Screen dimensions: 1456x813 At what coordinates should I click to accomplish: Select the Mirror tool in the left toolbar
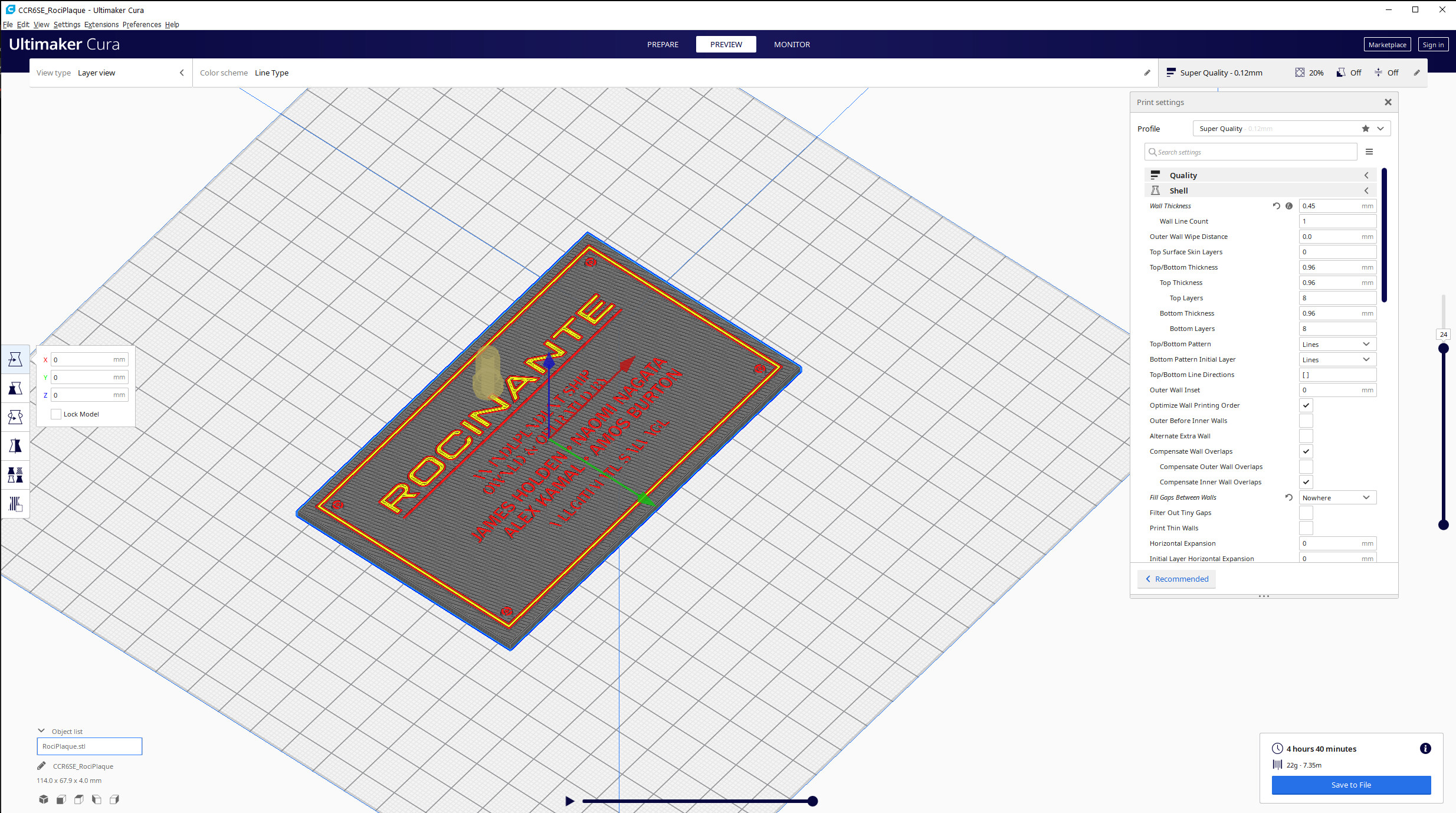click(x=15, y=446)
